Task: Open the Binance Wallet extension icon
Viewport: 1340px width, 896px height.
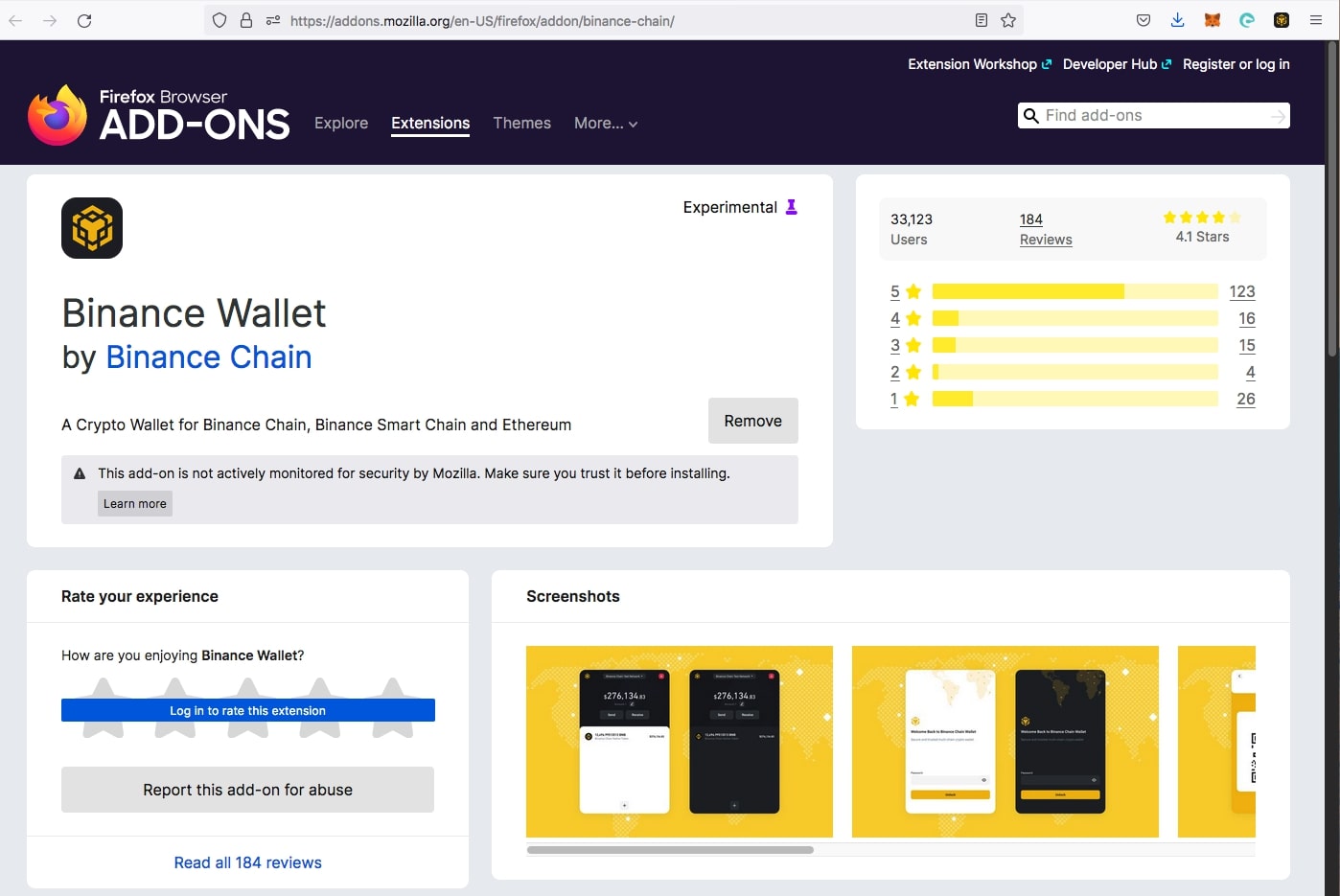Action: coord(1282,19)
